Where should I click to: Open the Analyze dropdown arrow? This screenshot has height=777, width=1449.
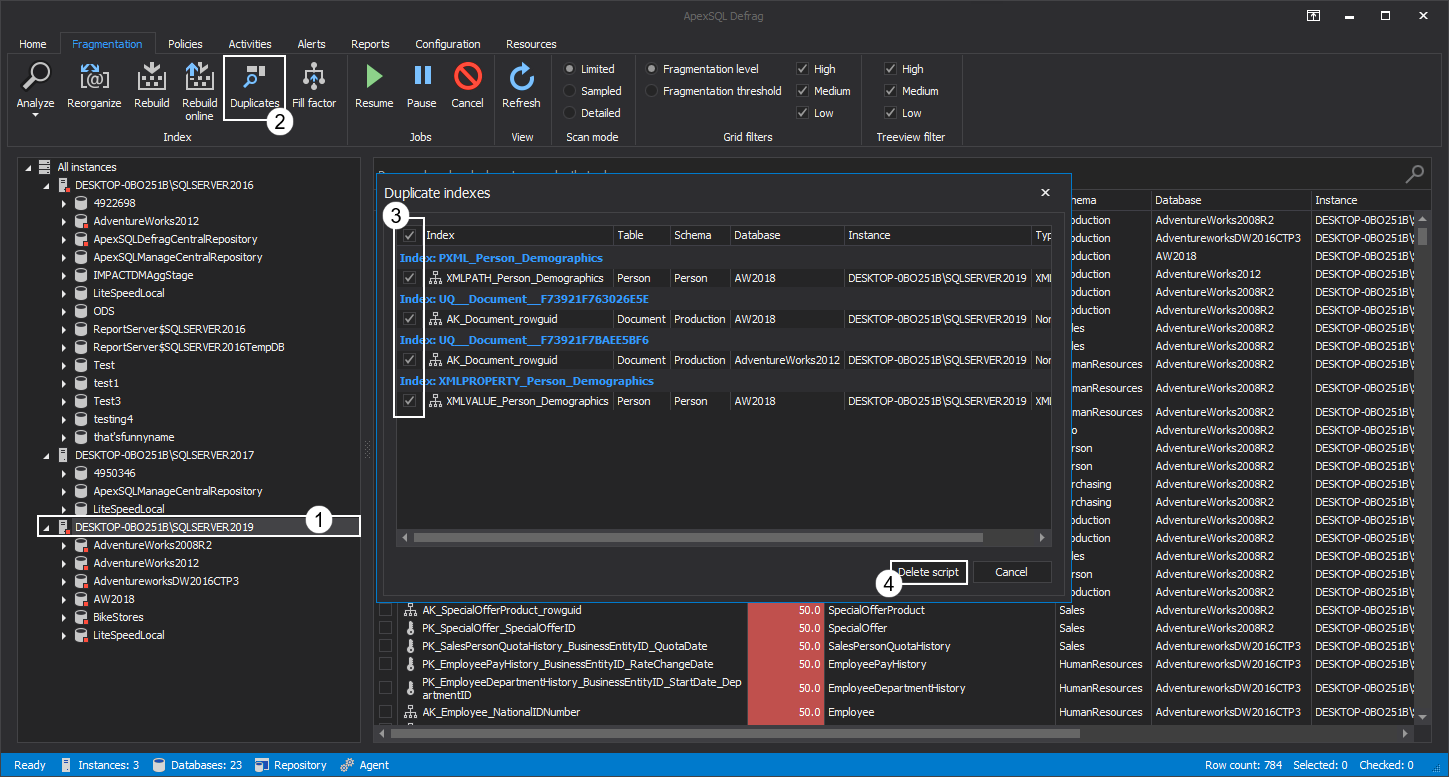click(x=35, y=112)
